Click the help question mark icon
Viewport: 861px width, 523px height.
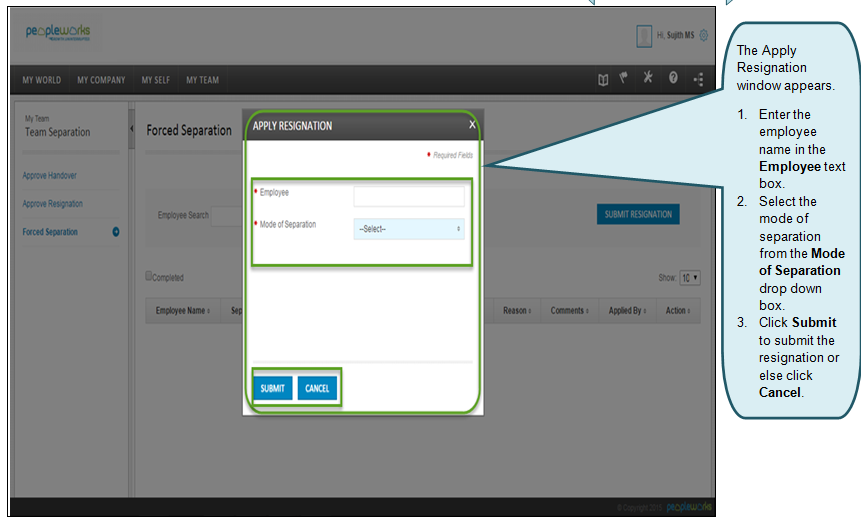[x=673, y=80]
